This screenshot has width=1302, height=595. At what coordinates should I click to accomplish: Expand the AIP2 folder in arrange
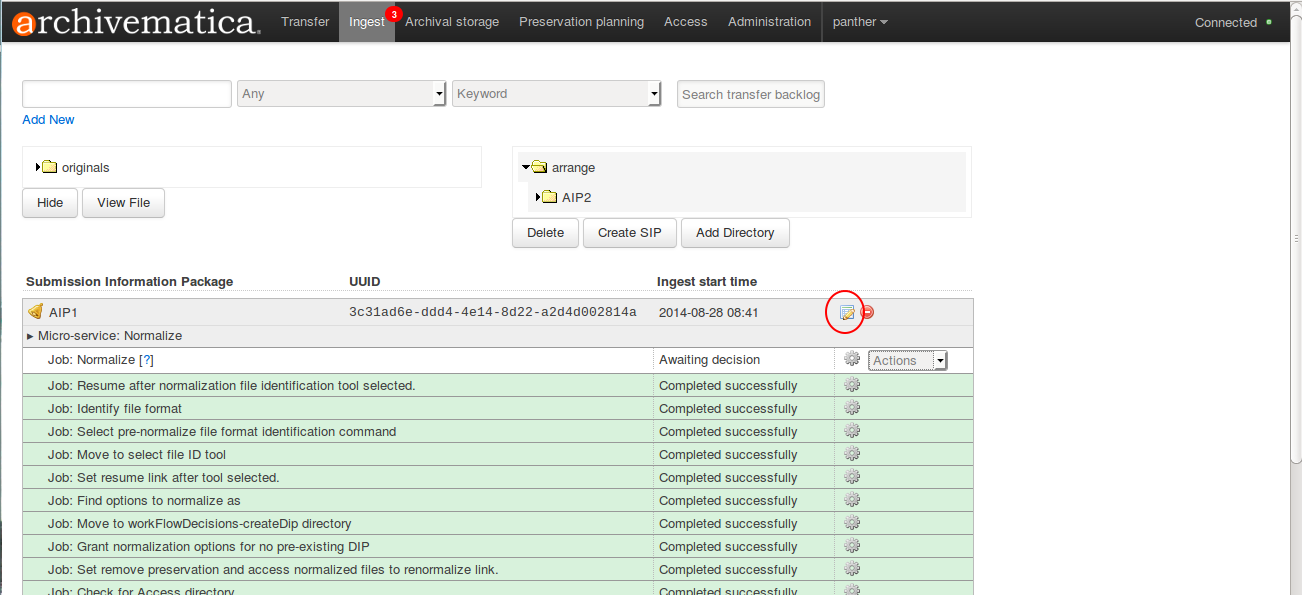pyautogui.click(x=538, y=197)
